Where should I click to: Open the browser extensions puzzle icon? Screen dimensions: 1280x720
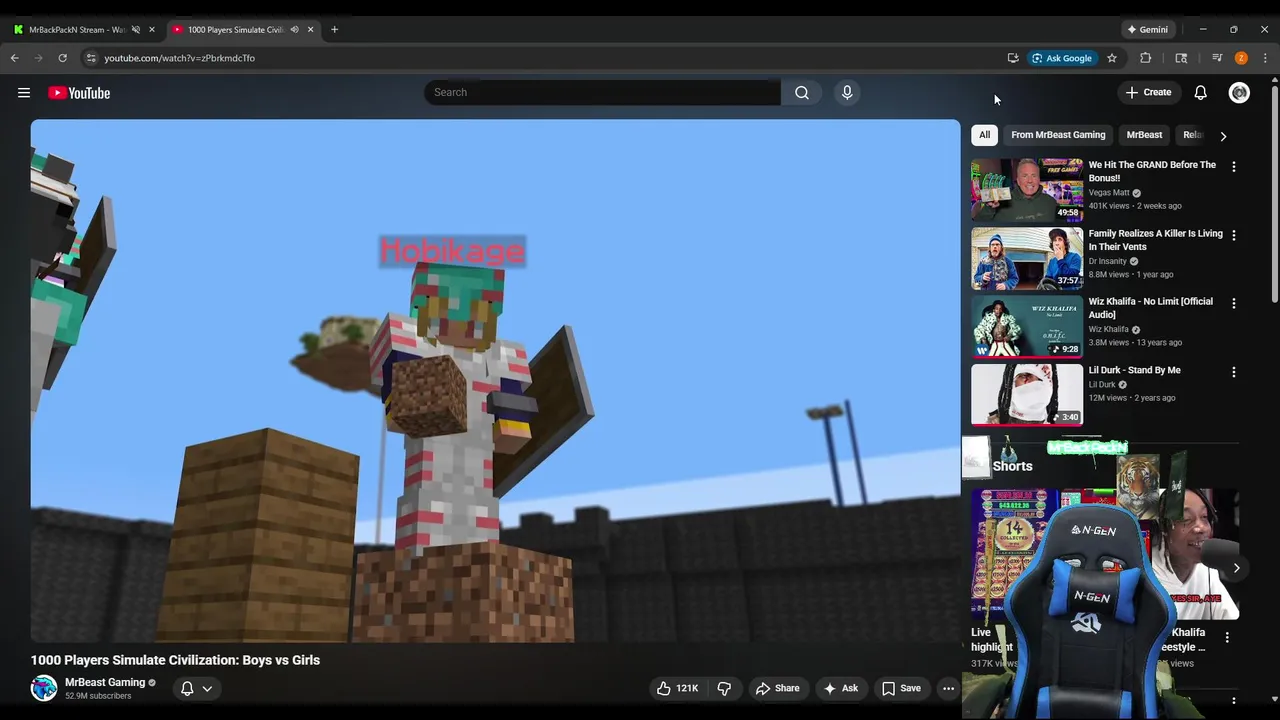click(1146, 58)
